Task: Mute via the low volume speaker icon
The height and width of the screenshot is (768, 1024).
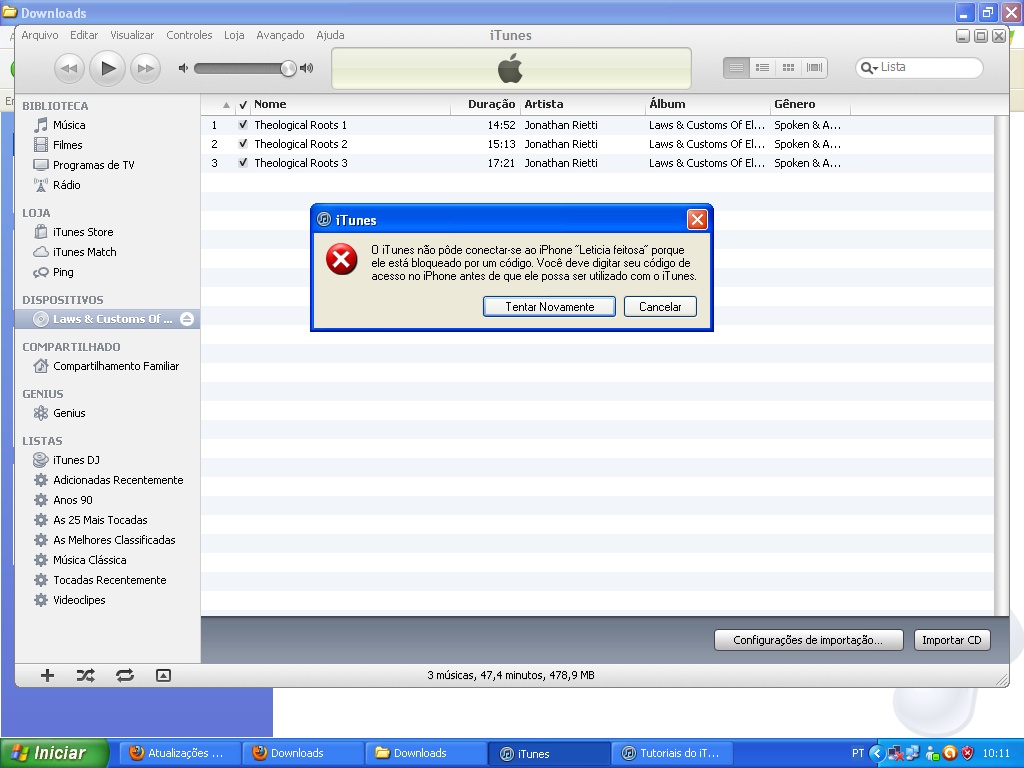Action: tap(184, 68)
